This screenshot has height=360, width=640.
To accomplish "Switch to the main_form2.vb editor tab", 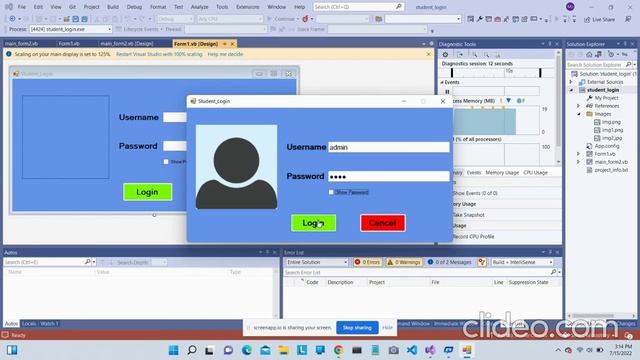I will pos(21,44).
